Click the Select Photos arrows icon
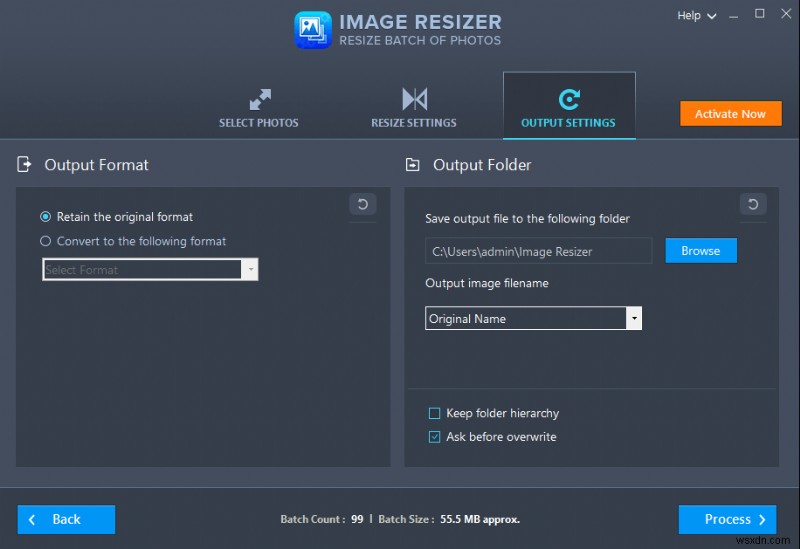The image size is (800, 549). [260, 99]
